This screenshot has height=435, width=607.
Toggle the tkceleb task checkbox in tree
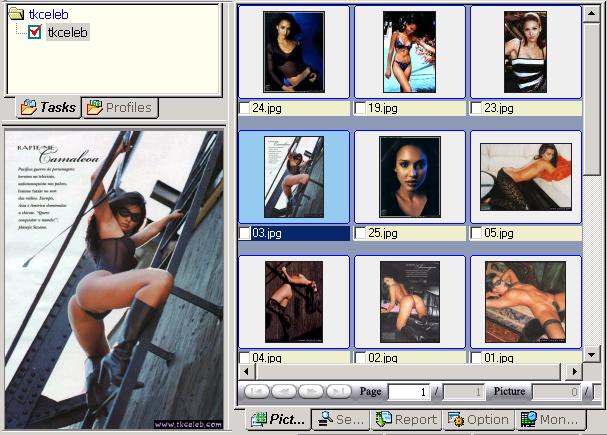click(x=35, y=33)
